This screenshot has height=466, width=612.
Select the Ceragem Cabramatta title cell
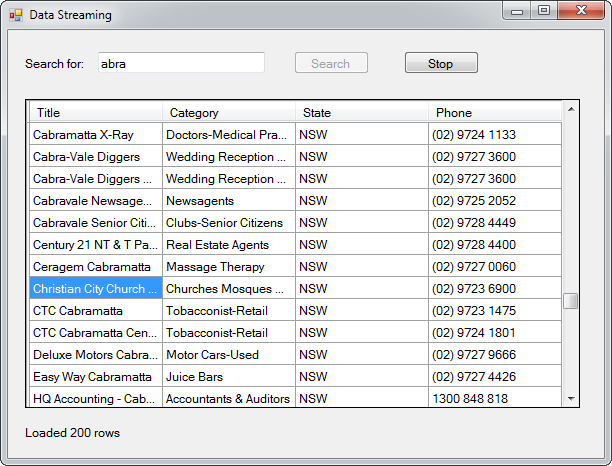(96, 267)
